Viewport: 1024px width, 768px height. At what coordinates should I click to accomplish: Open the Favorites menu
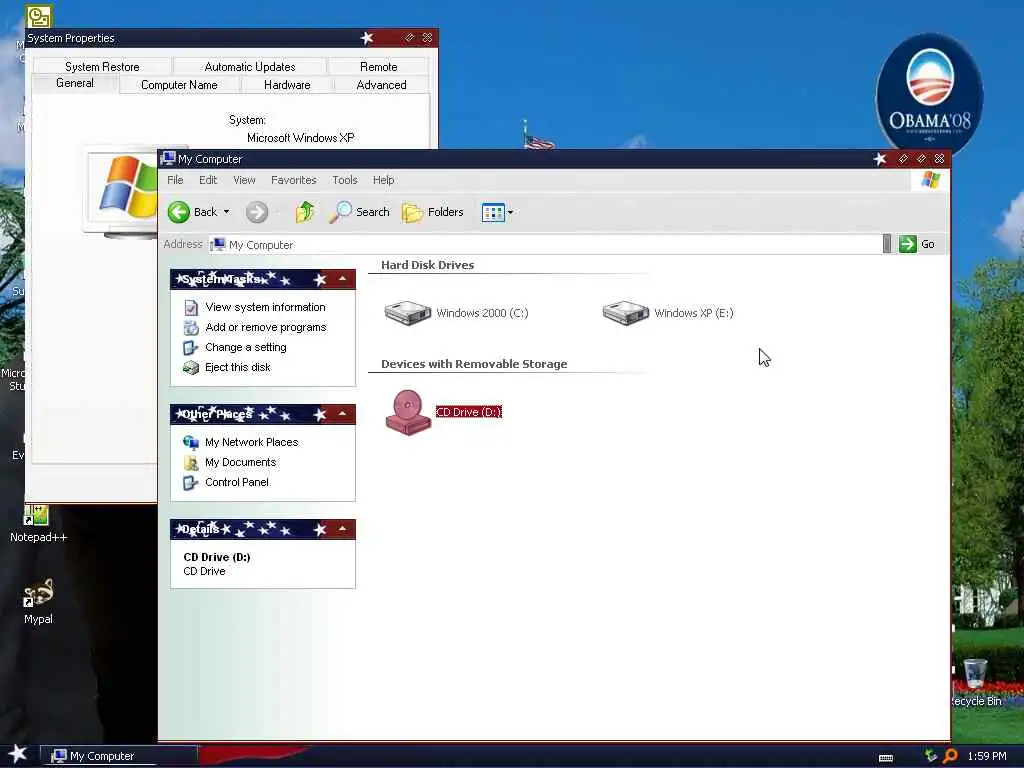click(293, 180)
